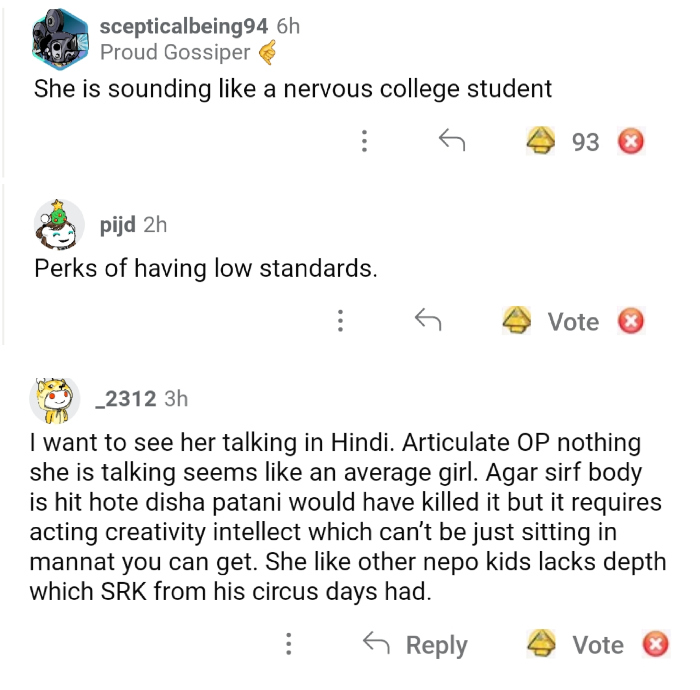
Task: Downvote pijd's comment
Action: click(630, 321)
